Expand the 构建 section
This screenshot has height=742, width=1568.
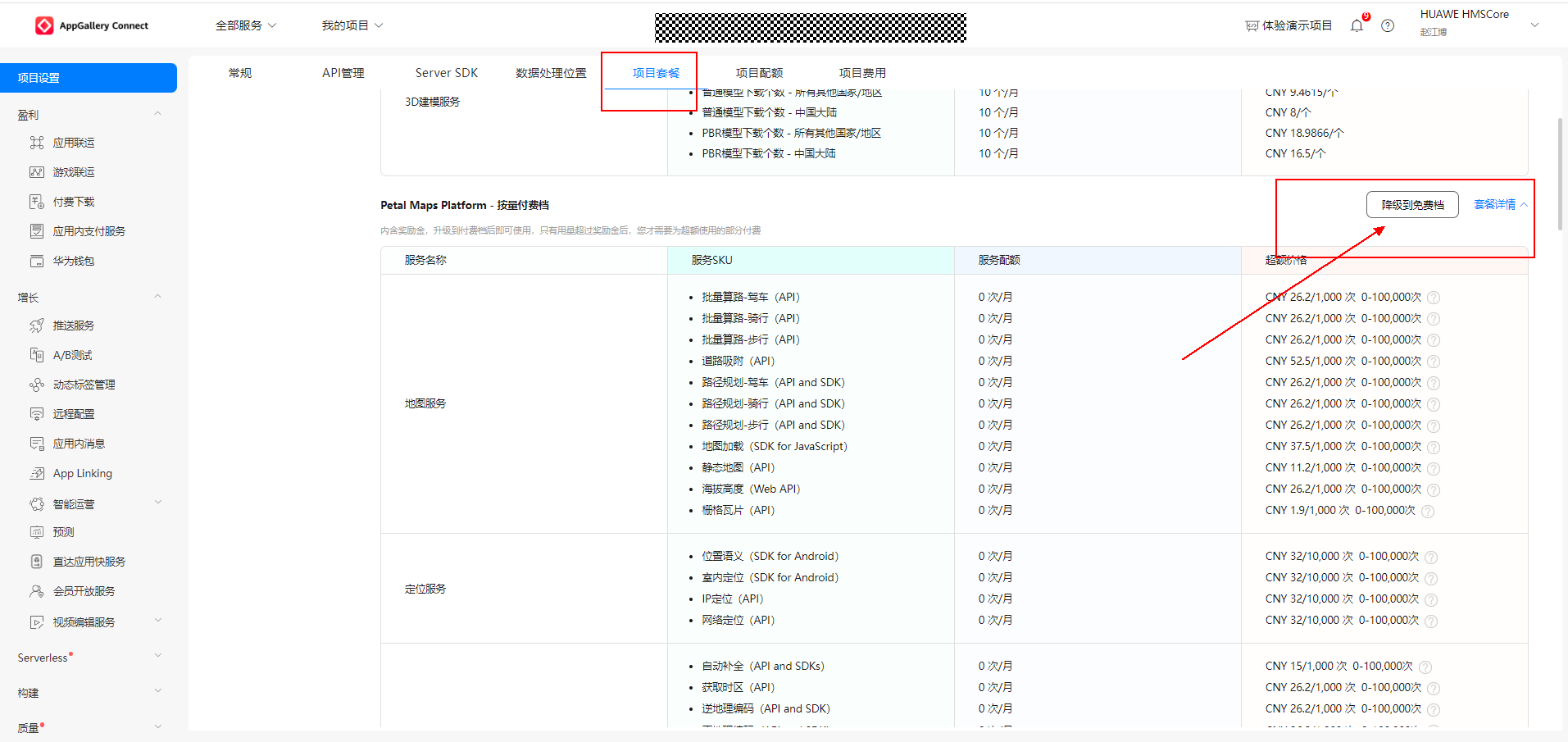[158, 691]
